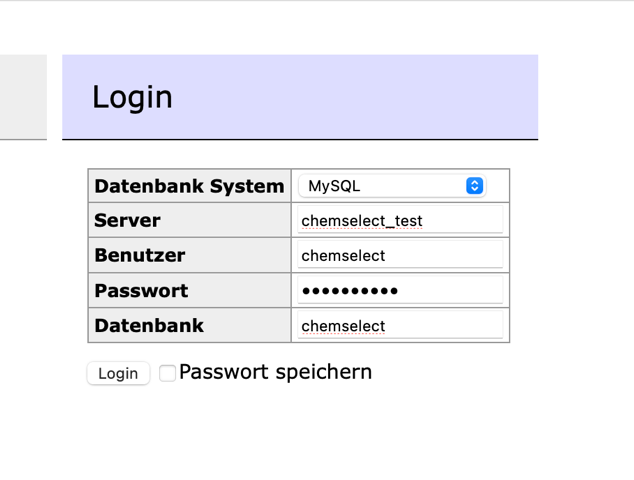The width and height of the screenshot is (634, 480).
Task: Open the Datenbank System MySQL dropdown
Action: (391, 186)
